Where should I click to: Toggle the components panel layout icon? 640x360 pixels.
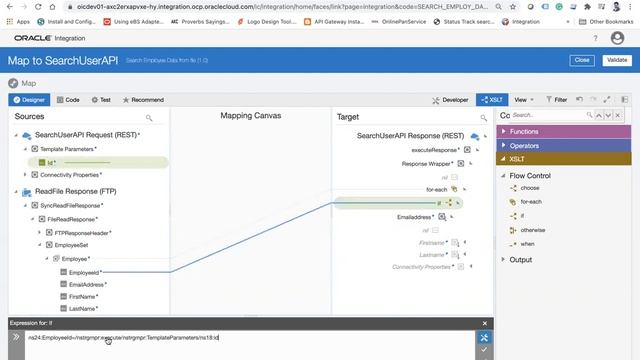(624, 99)
